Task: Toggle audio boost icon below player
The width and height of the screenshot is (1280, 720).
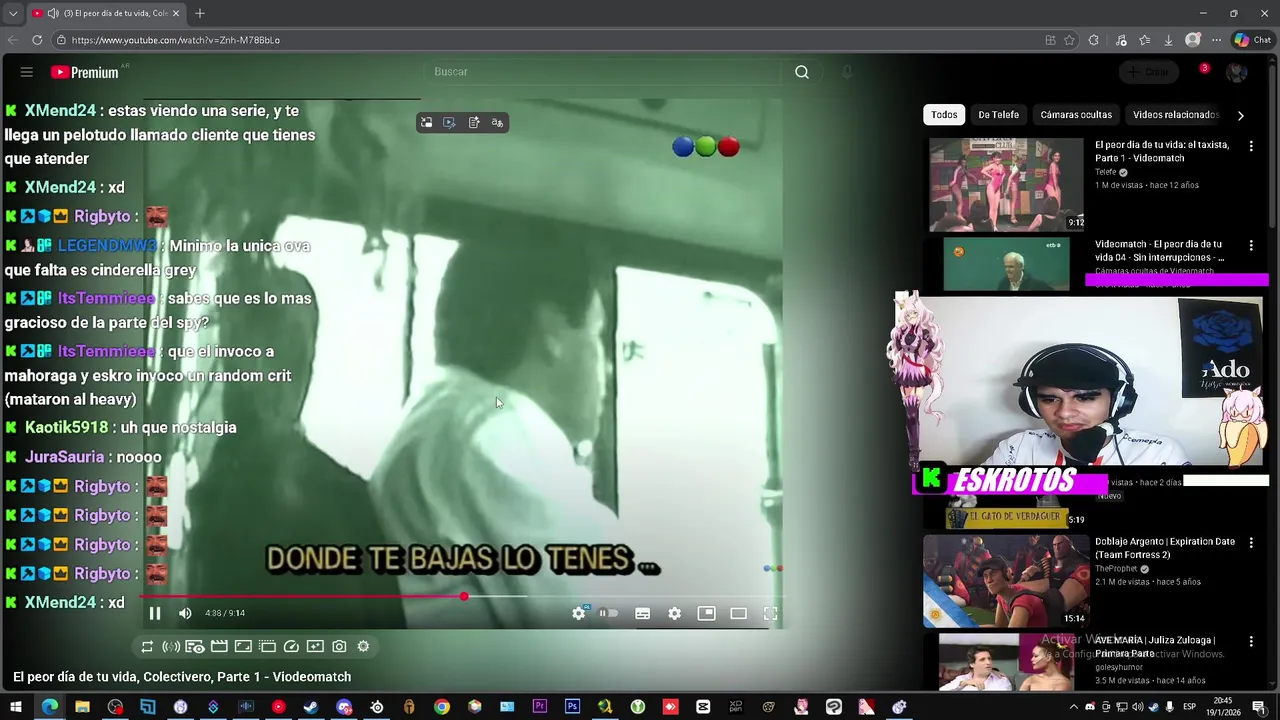Action: pos(171,647)
